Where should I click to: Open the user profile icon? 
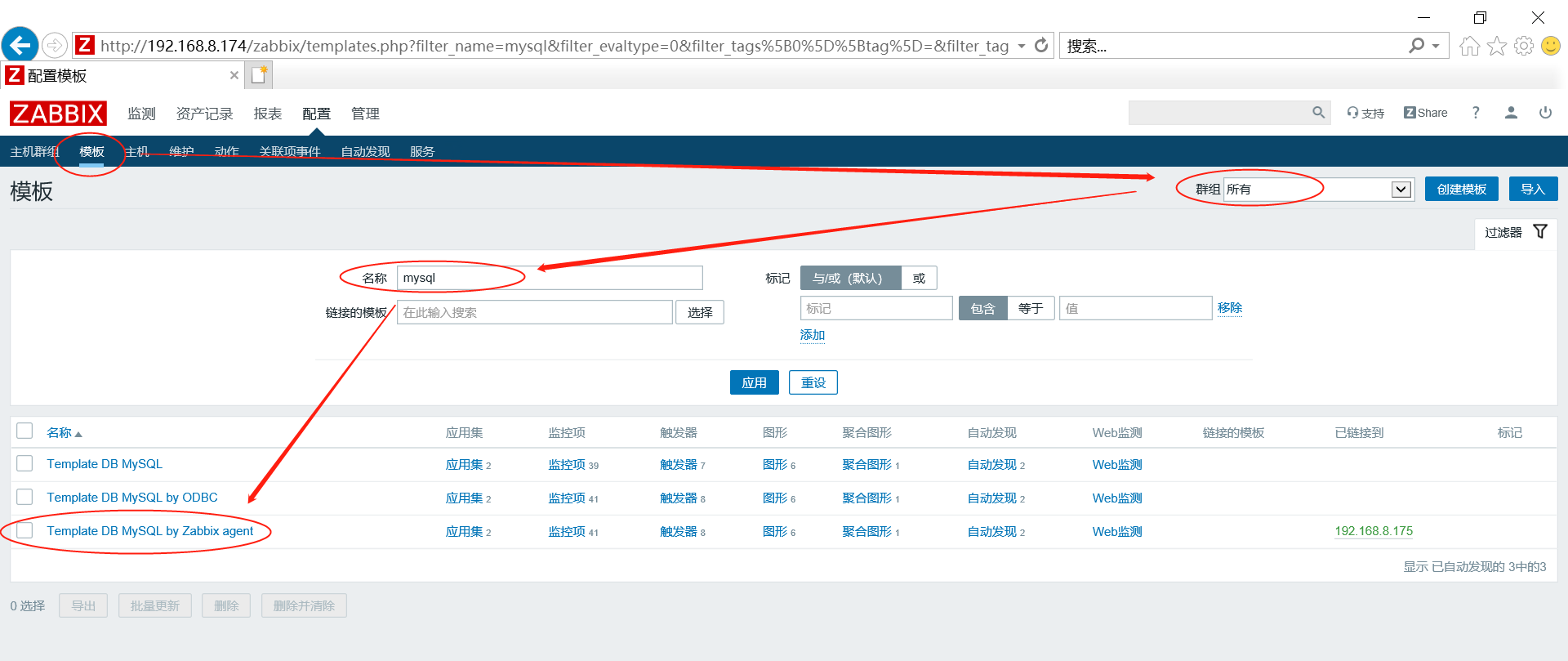(x=1511, y=113)
